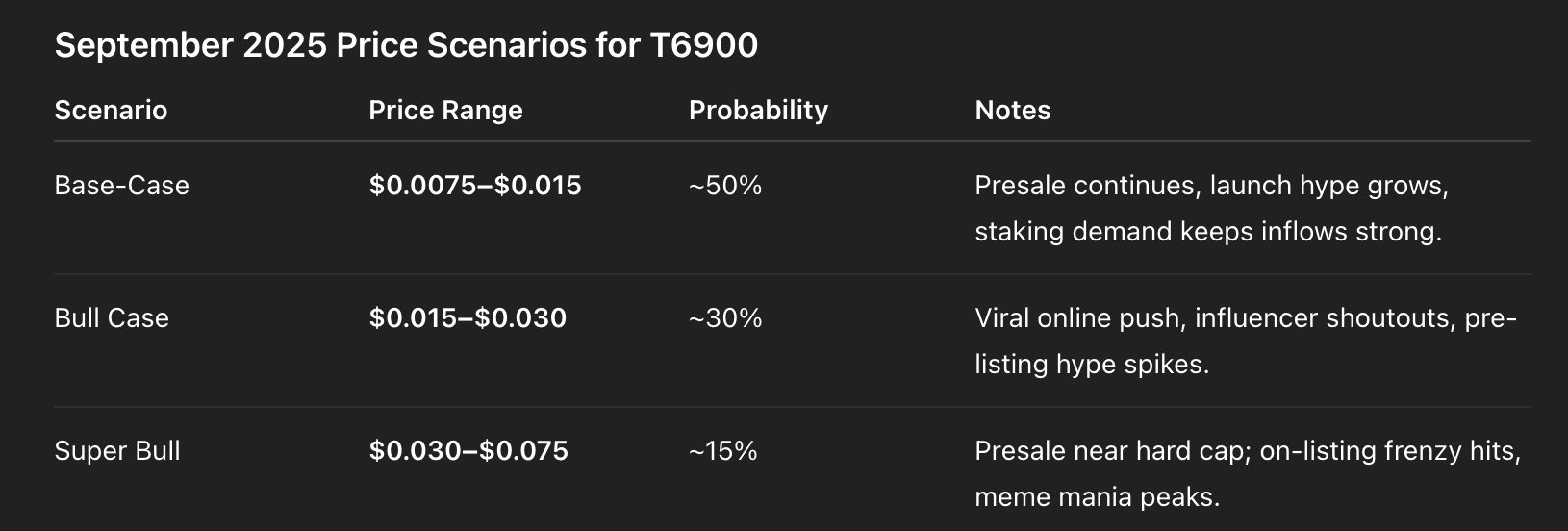Click the staking demand keeps inflows text
The image size is (1568, 531).
coord(1161,232)
